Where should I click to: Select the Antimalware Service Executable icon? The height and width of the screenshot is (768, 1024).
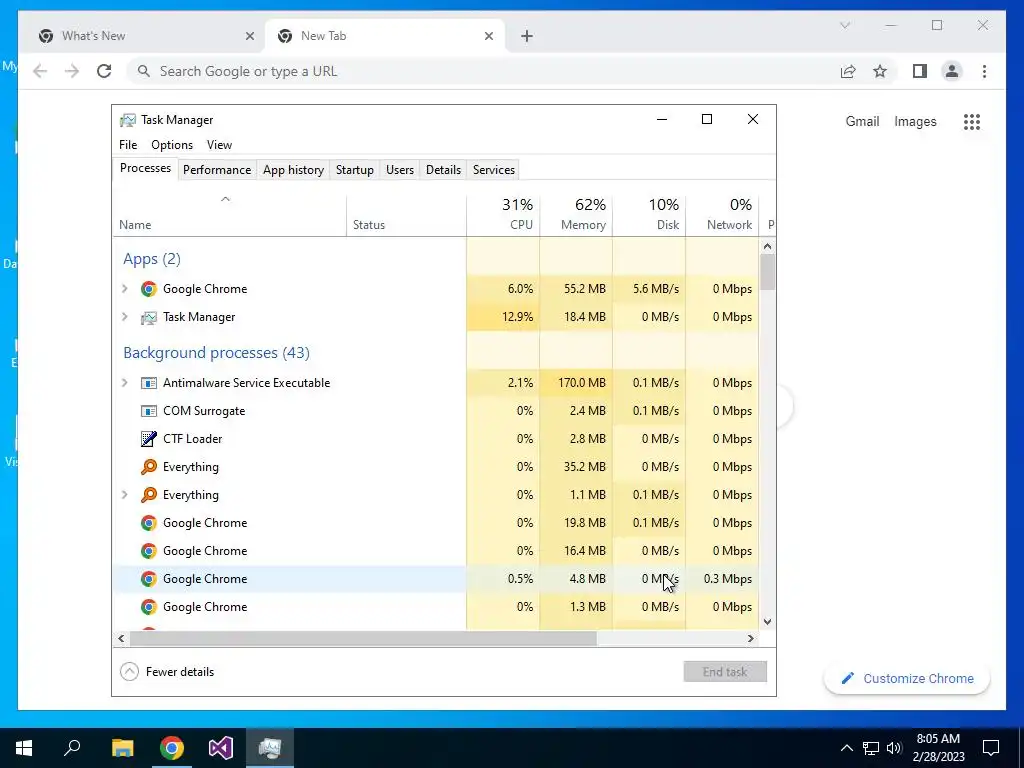pos(149,383)
